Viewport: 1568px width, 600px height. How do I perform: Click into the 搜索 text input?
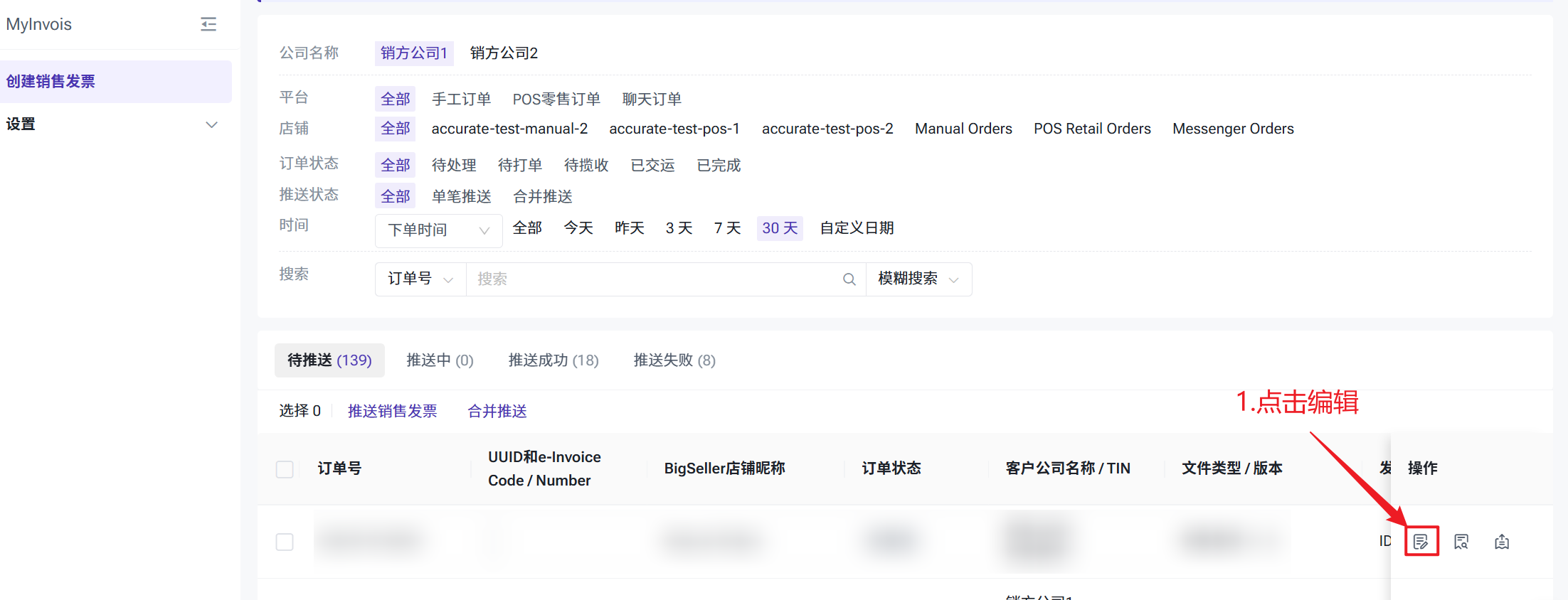click(x=655, y=279)
